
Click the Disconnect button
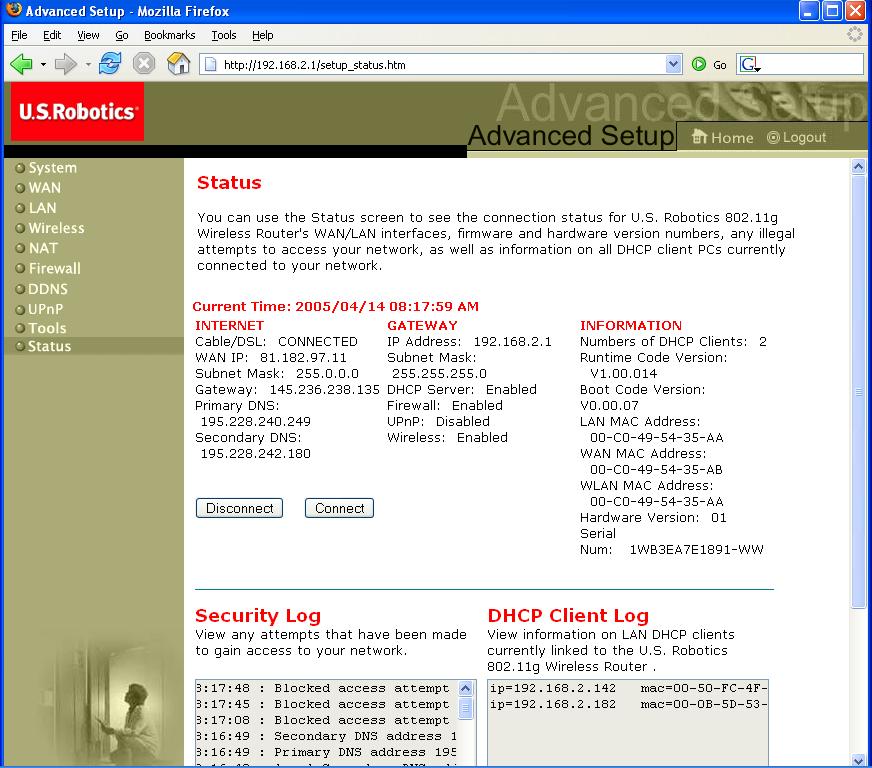(240, 508)
